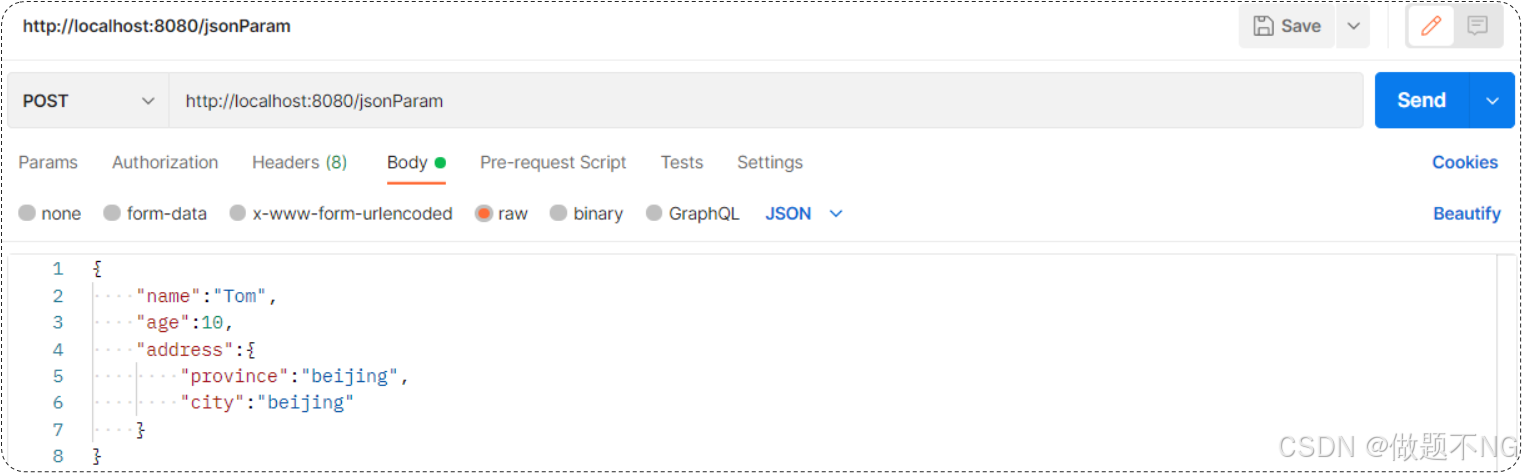Click the Cookies link
Viewport: 1522px width, 473px height.
1464,162
